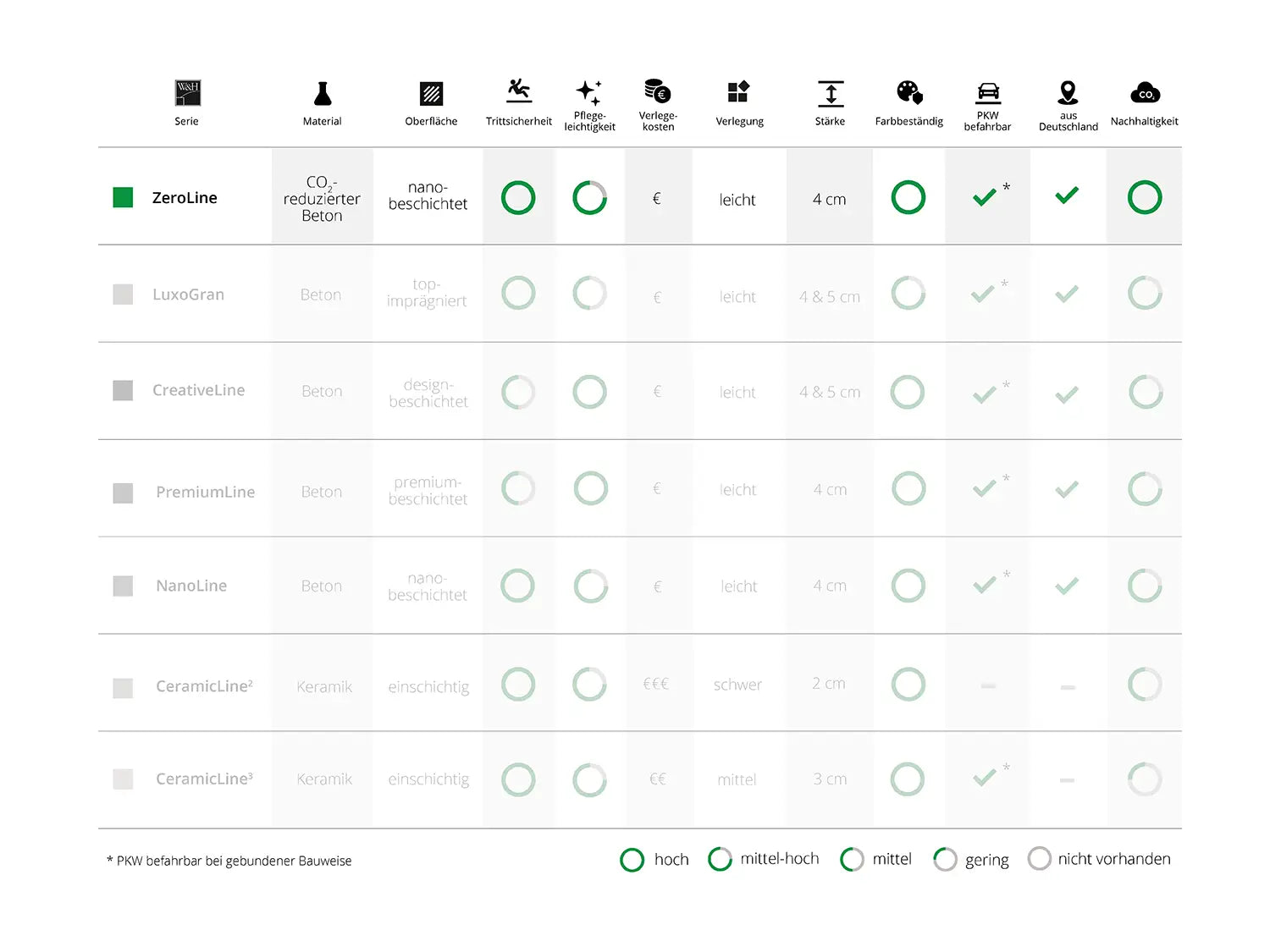The image size is (1270, 952).
Task: Click the aus Deutschland map pin icon
Action: click(1068, 92)
